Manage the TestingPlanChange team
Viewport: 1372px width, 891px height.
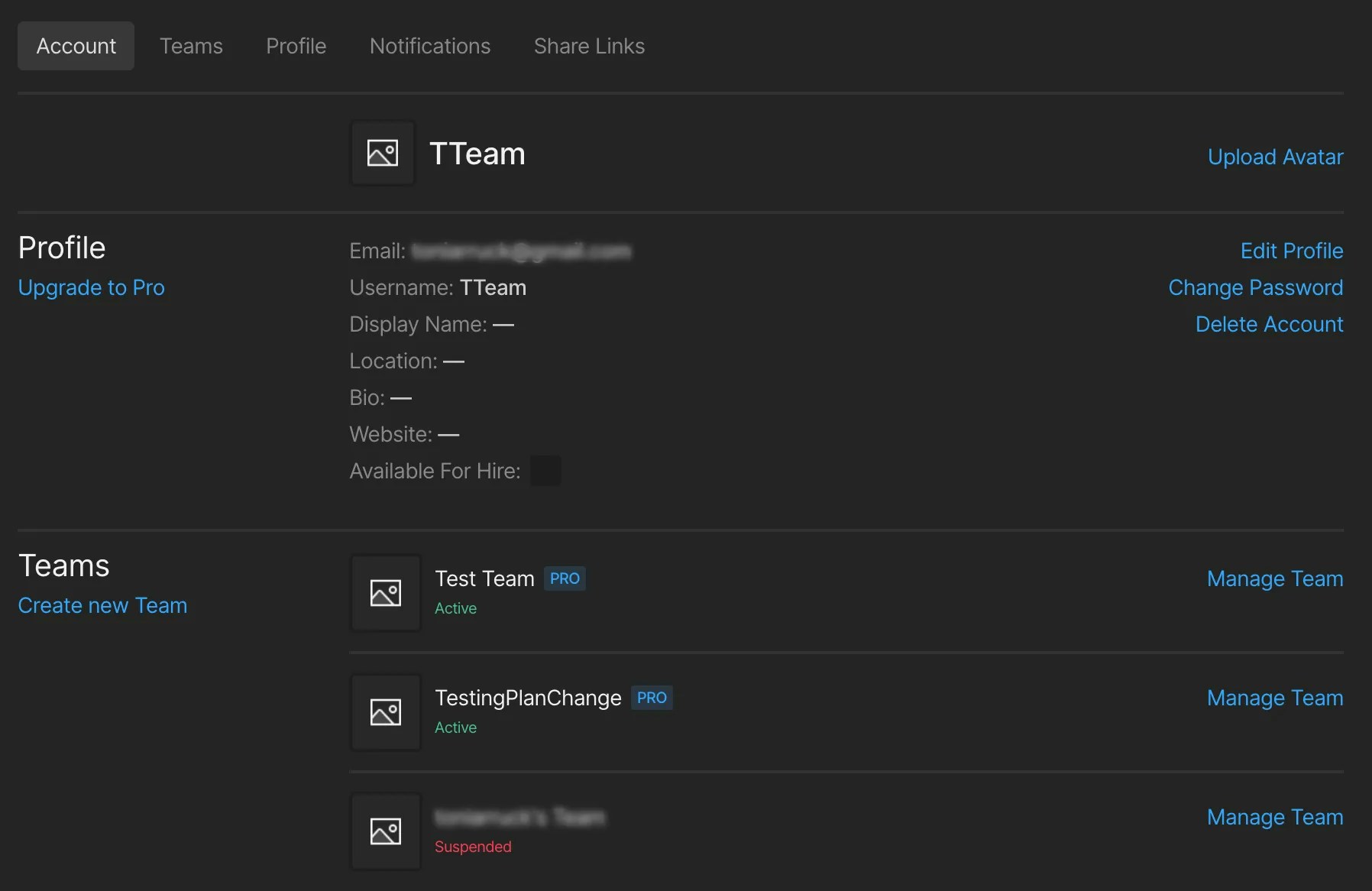coord(1274,698)
